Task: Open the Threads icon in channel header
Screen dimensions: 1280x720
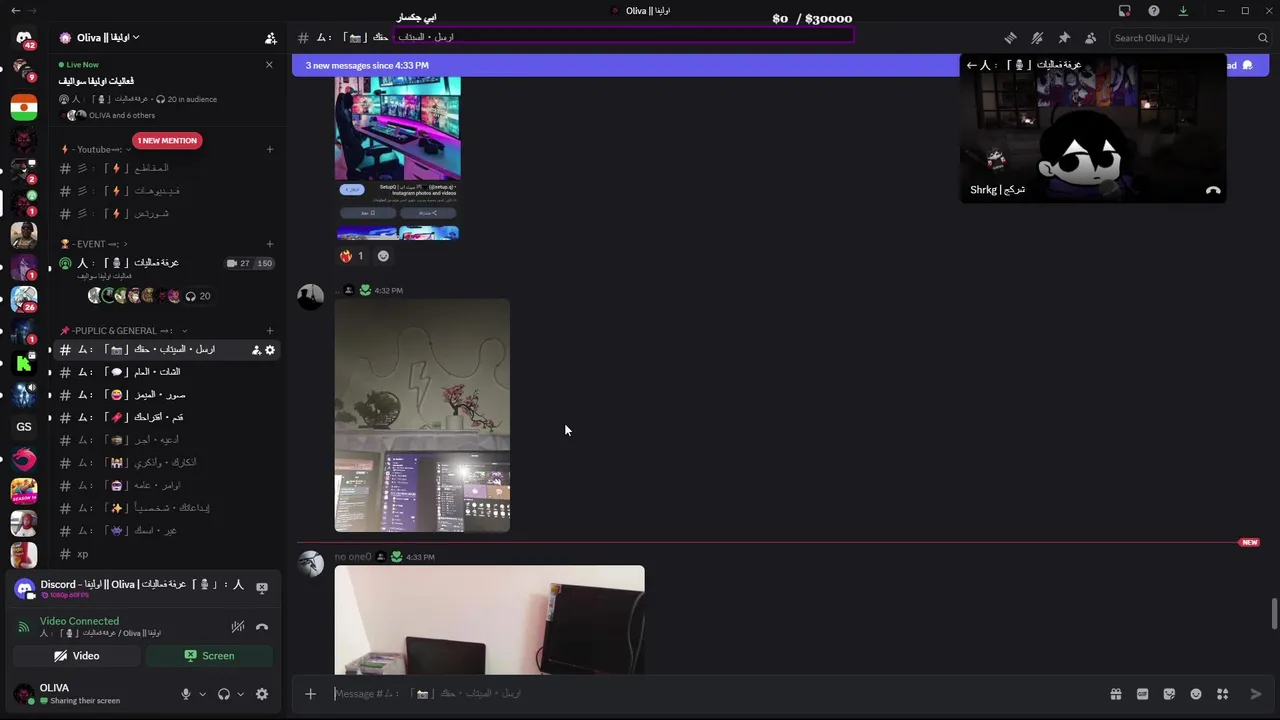Action: (1010, 38)
